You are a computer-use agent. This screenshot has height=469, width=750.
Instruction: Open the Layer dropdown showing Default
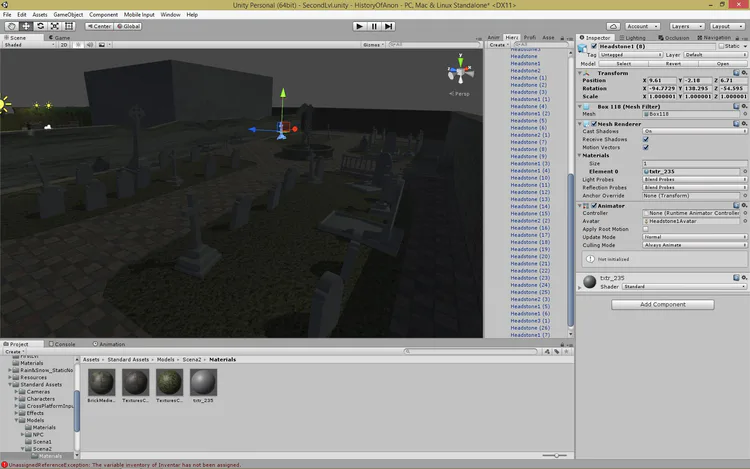(x=715, y=55)
